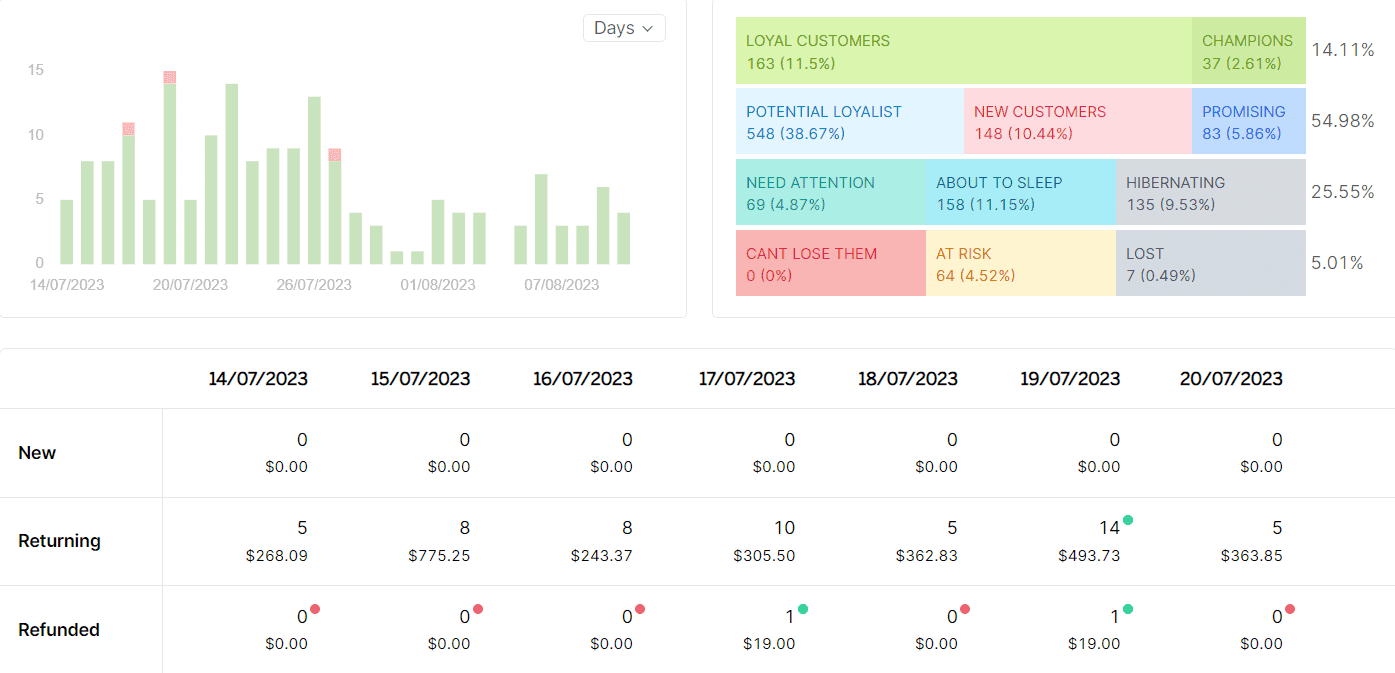Select the Hibernating segment block
This screenshot has width=1395, height=673.
(1211, 192)
